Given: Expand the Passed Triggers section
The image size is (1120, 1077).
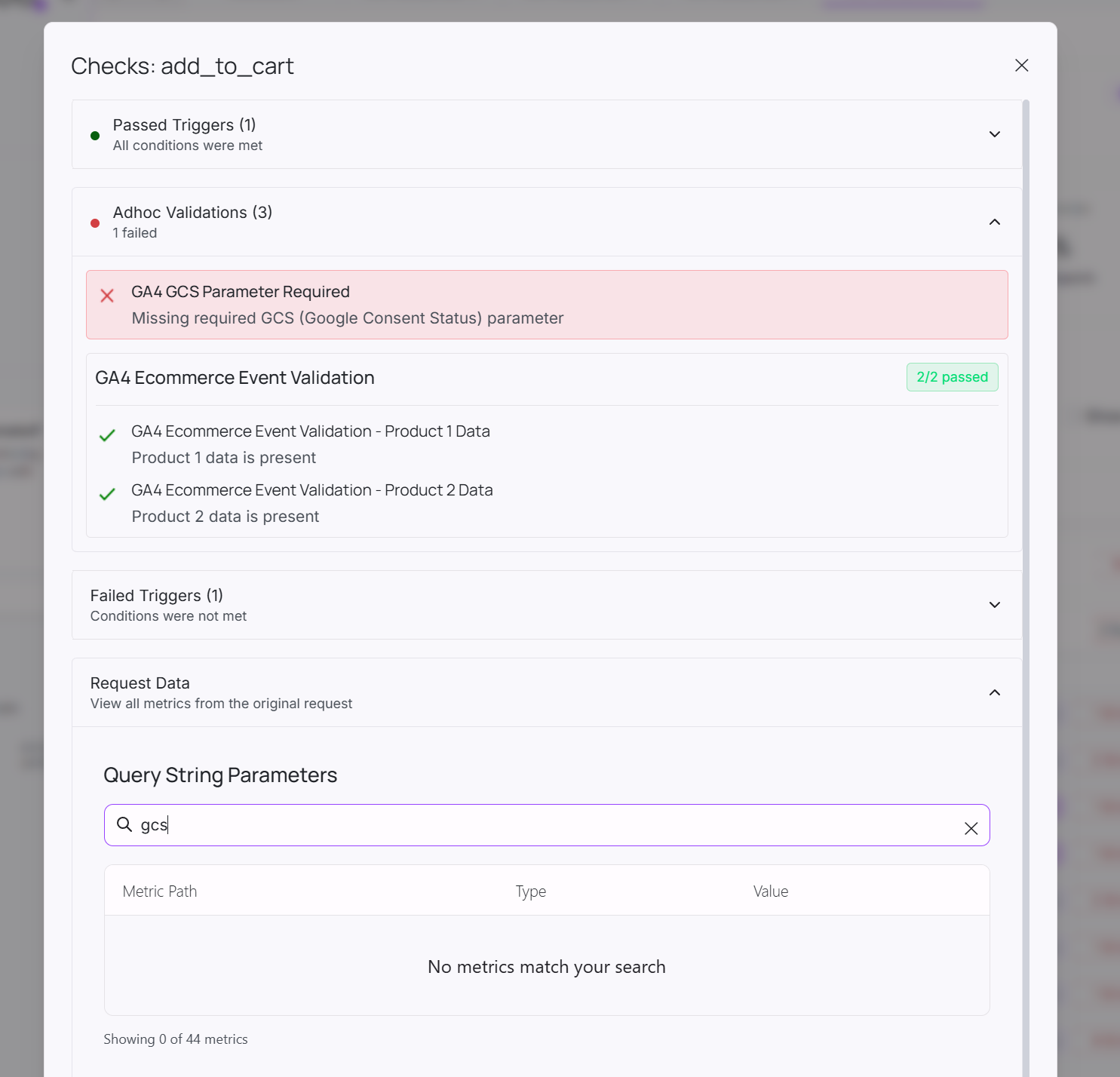Looking at the screenshot, I should (994, 133).
